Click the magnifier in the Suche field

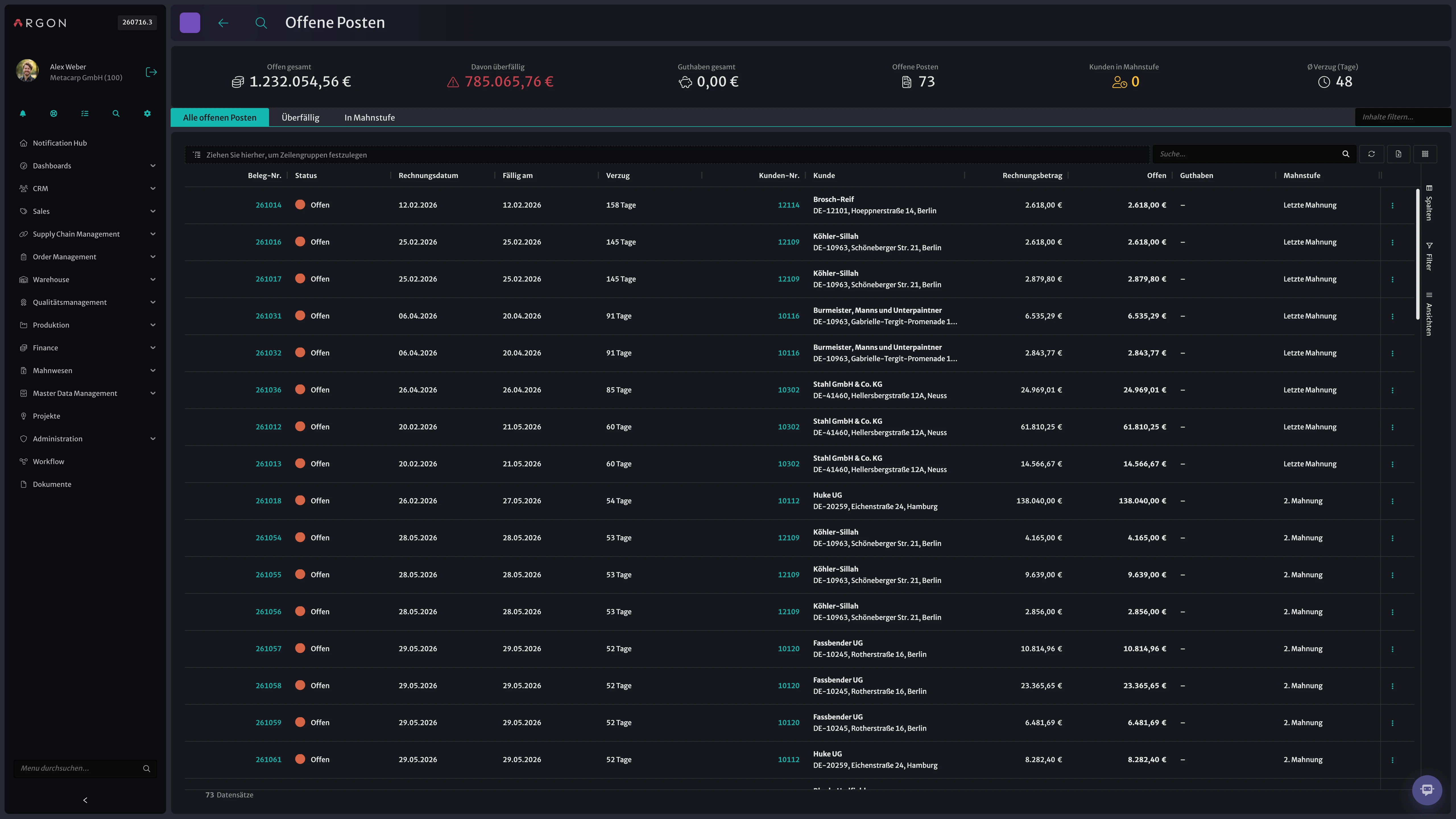[x=1346, y=154]
